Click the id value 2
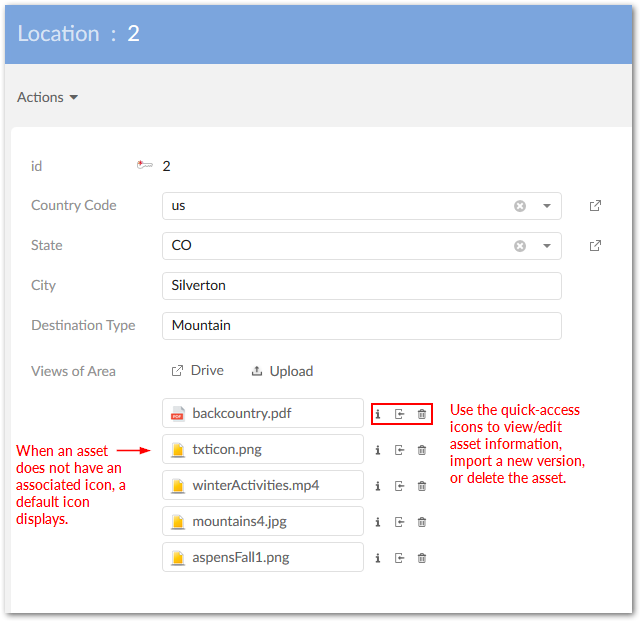 tap(166, 166)
